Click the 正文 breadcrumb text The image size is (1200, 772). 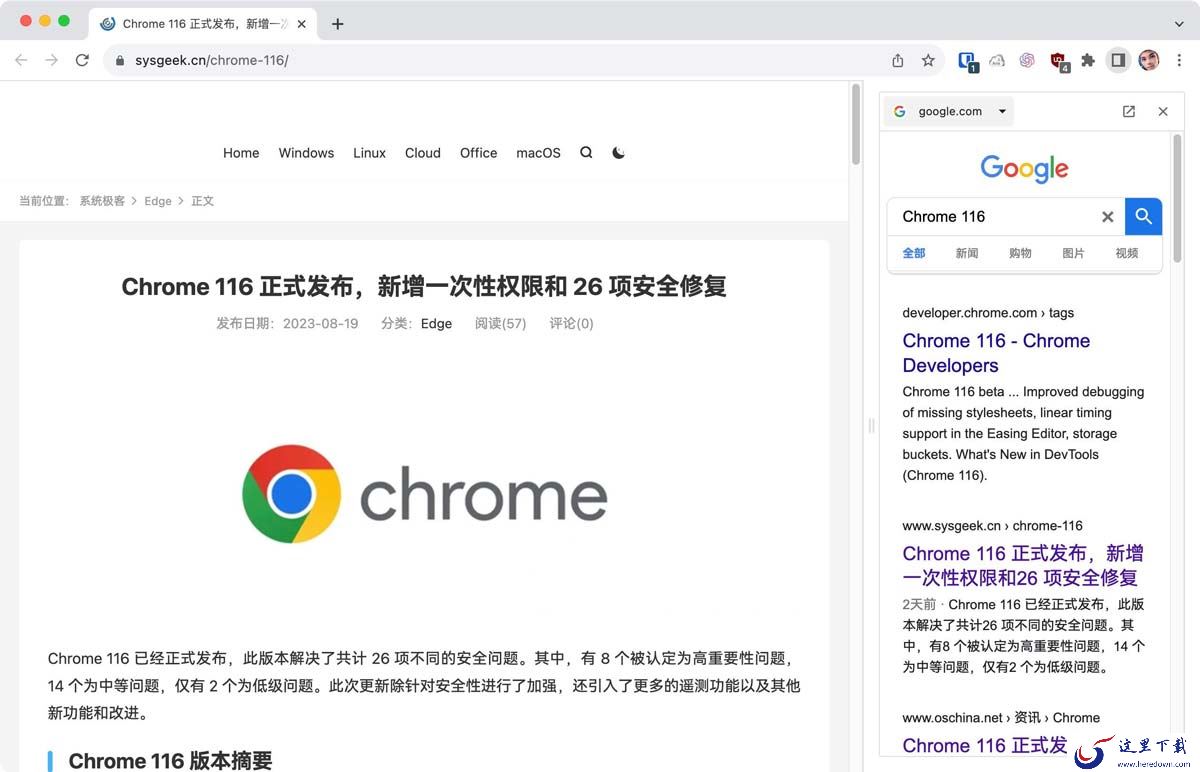pos(202,201)
